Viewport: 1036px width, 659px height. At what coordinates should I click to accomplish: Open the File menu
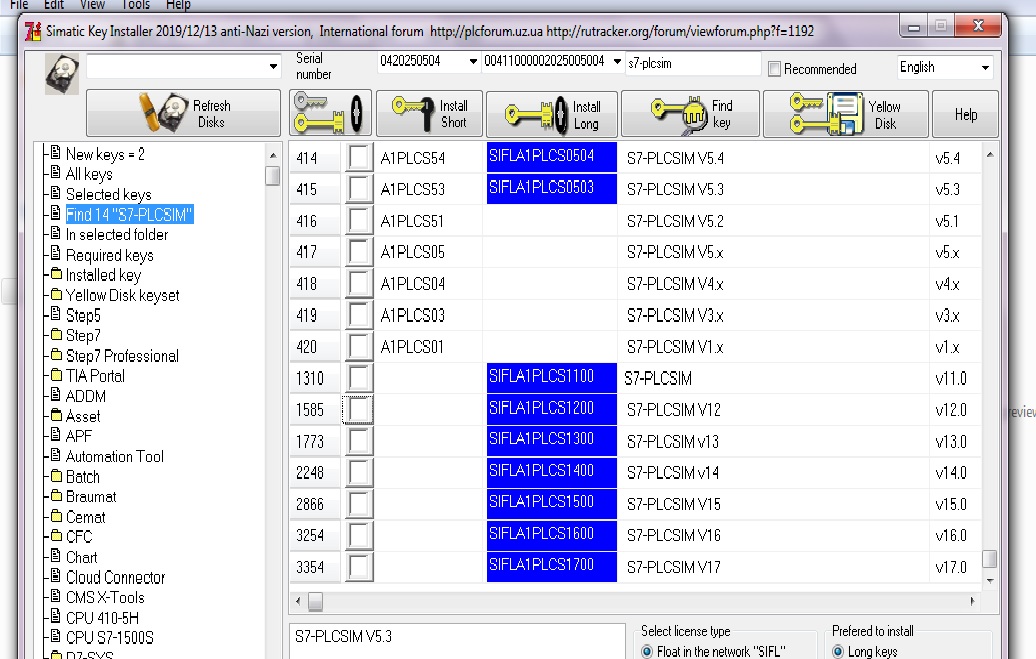tap(19, 5)
